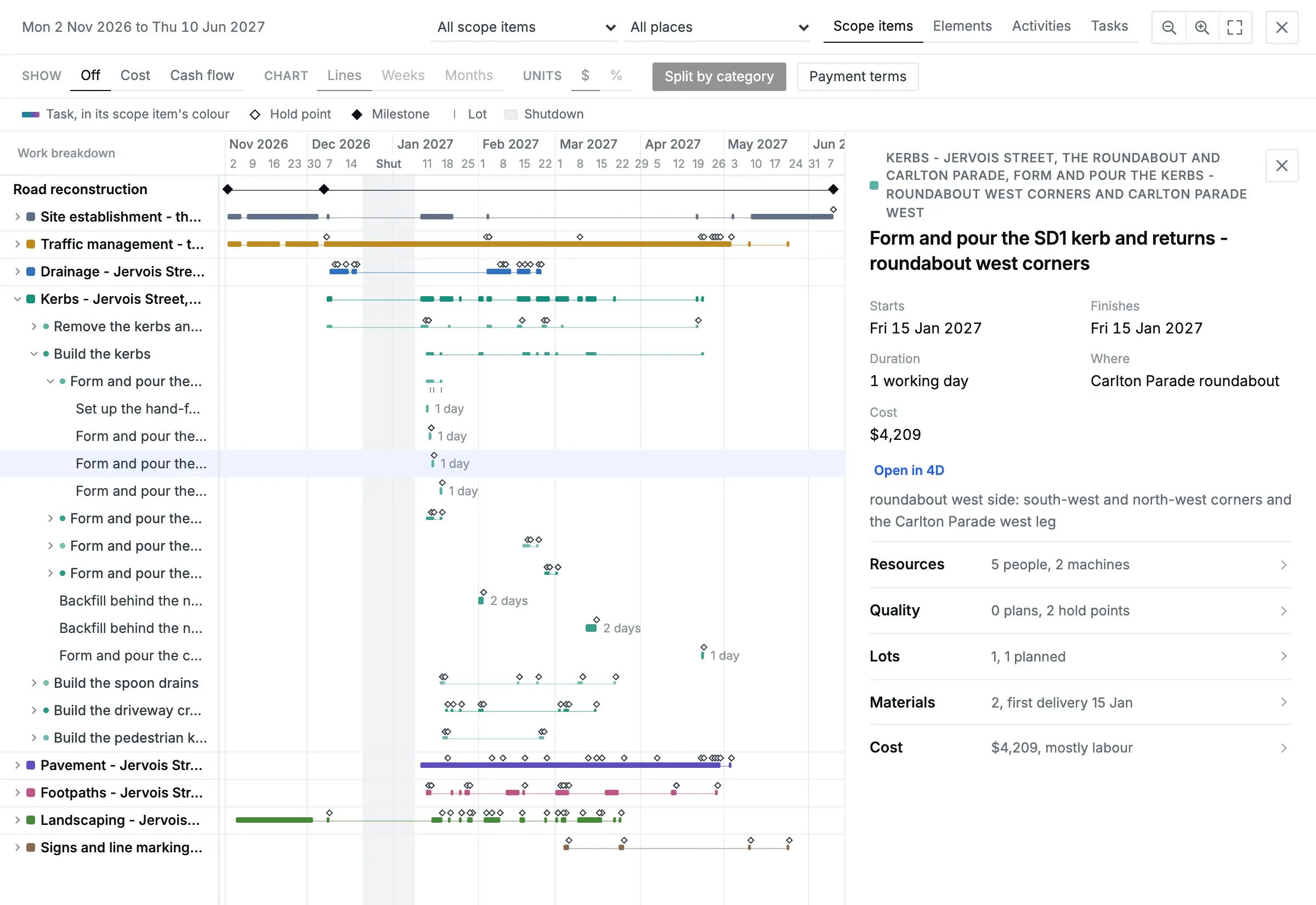
Task: Click the Traffic management orange Gantt bar
Action: click(x=527, y=245)
